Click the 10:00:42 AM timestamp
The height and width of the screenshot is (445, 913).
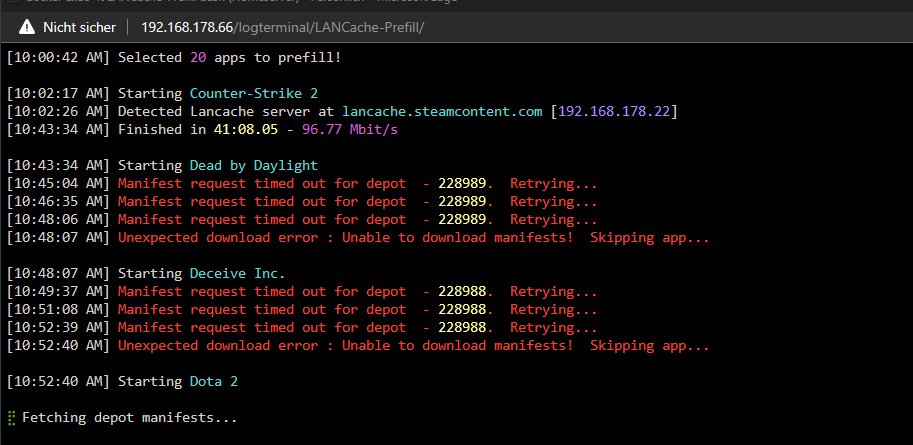tap(58, 58)
